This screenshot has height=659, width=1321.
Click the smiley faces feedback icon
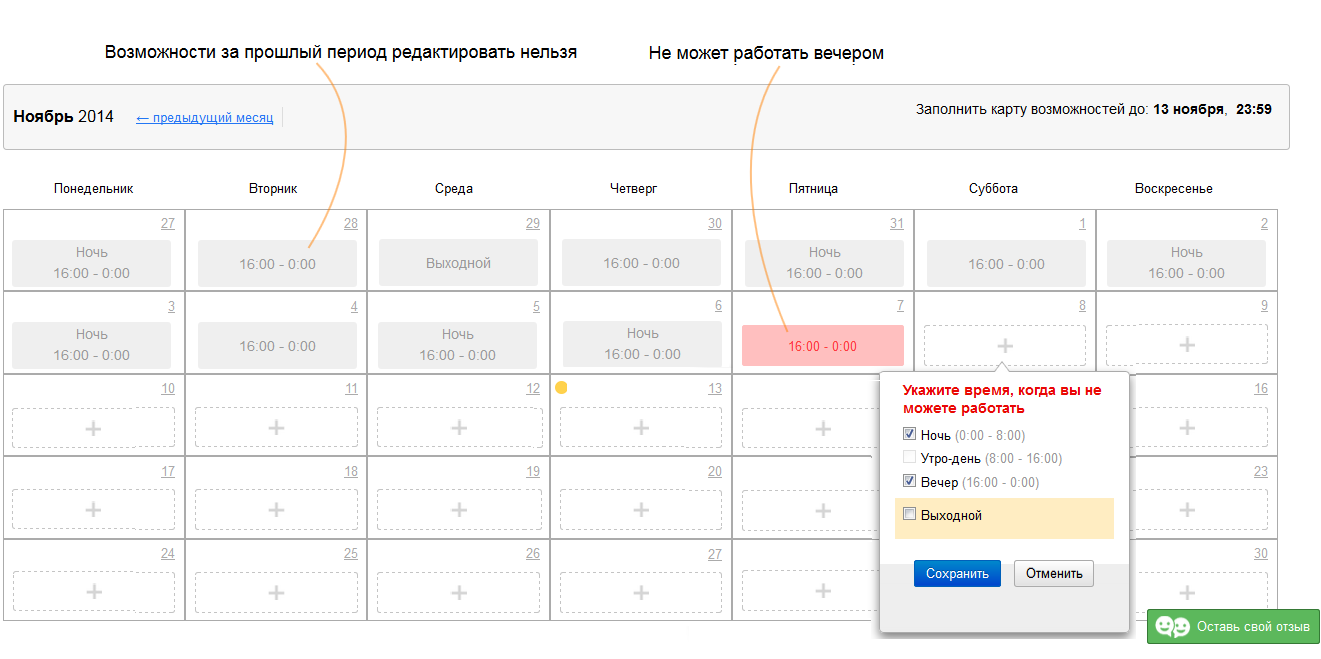coord(1172,627)
